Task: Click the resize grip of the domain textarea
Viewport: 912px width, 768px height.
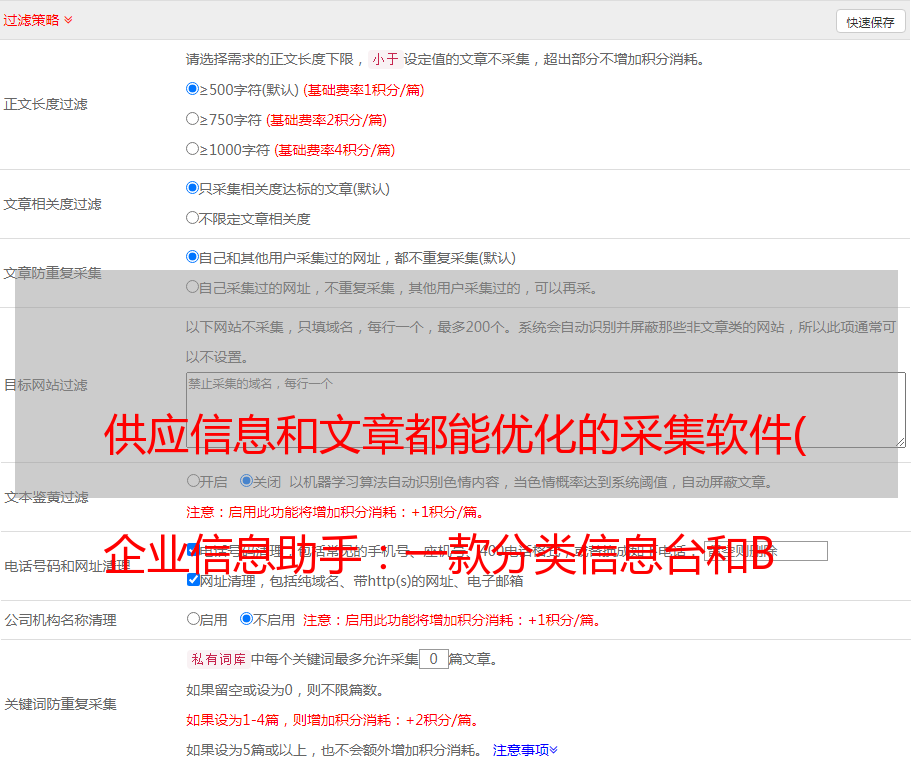Action: click(x=900, y=442)
